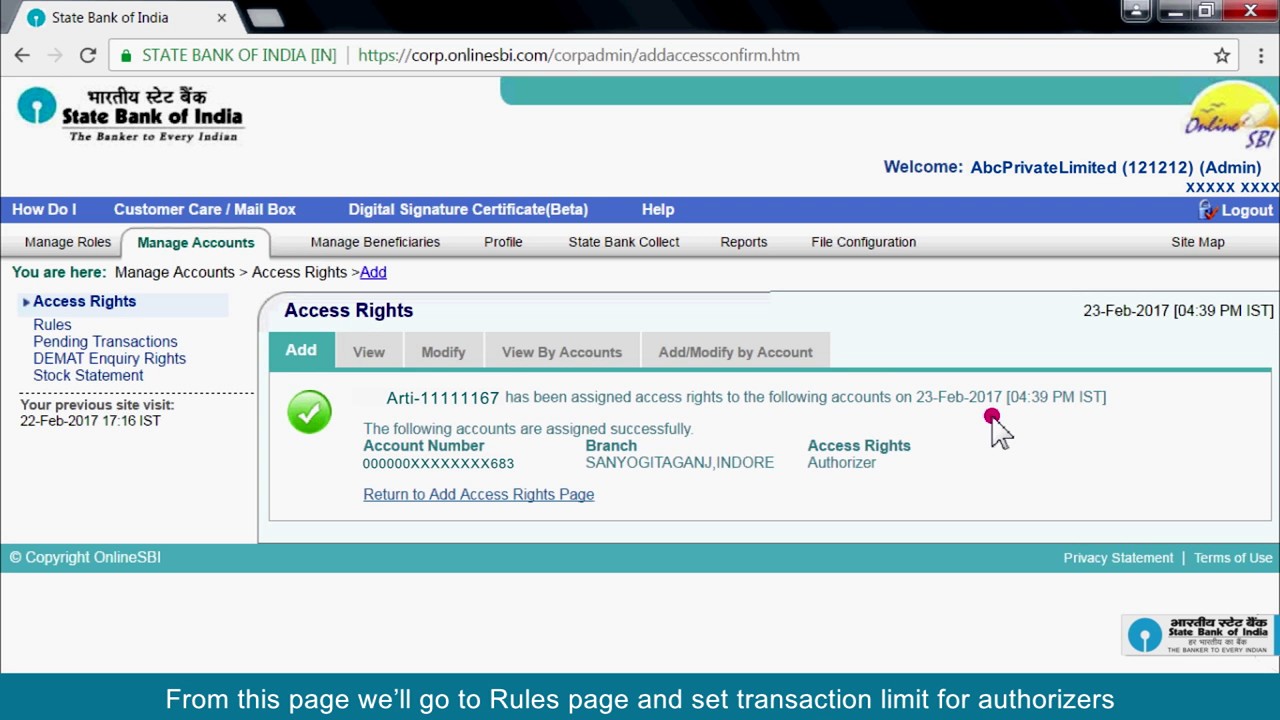Click the Copyright OnlineSBI footer text
The image size is (1280, 720).
[x=85, y=557]
